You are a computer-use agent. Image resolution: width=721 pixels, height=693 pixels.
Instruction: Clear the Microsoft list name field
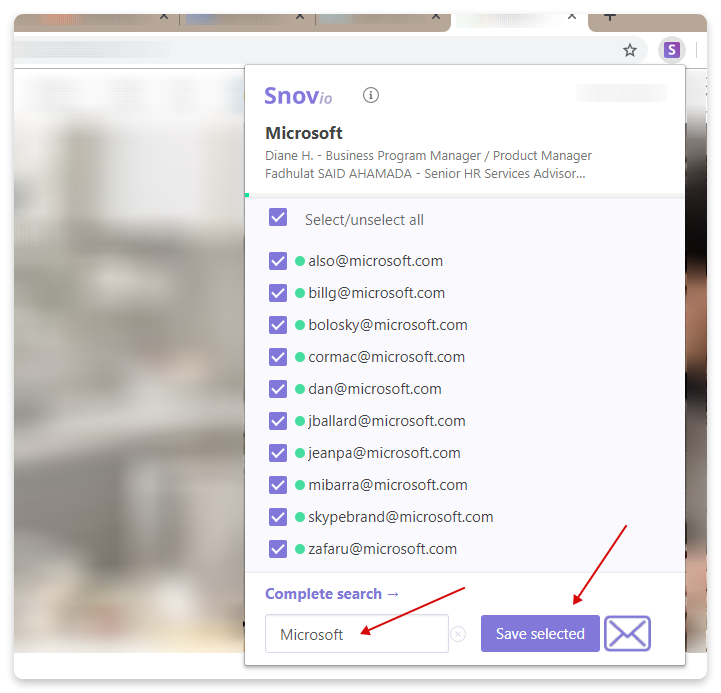point(458,634)
